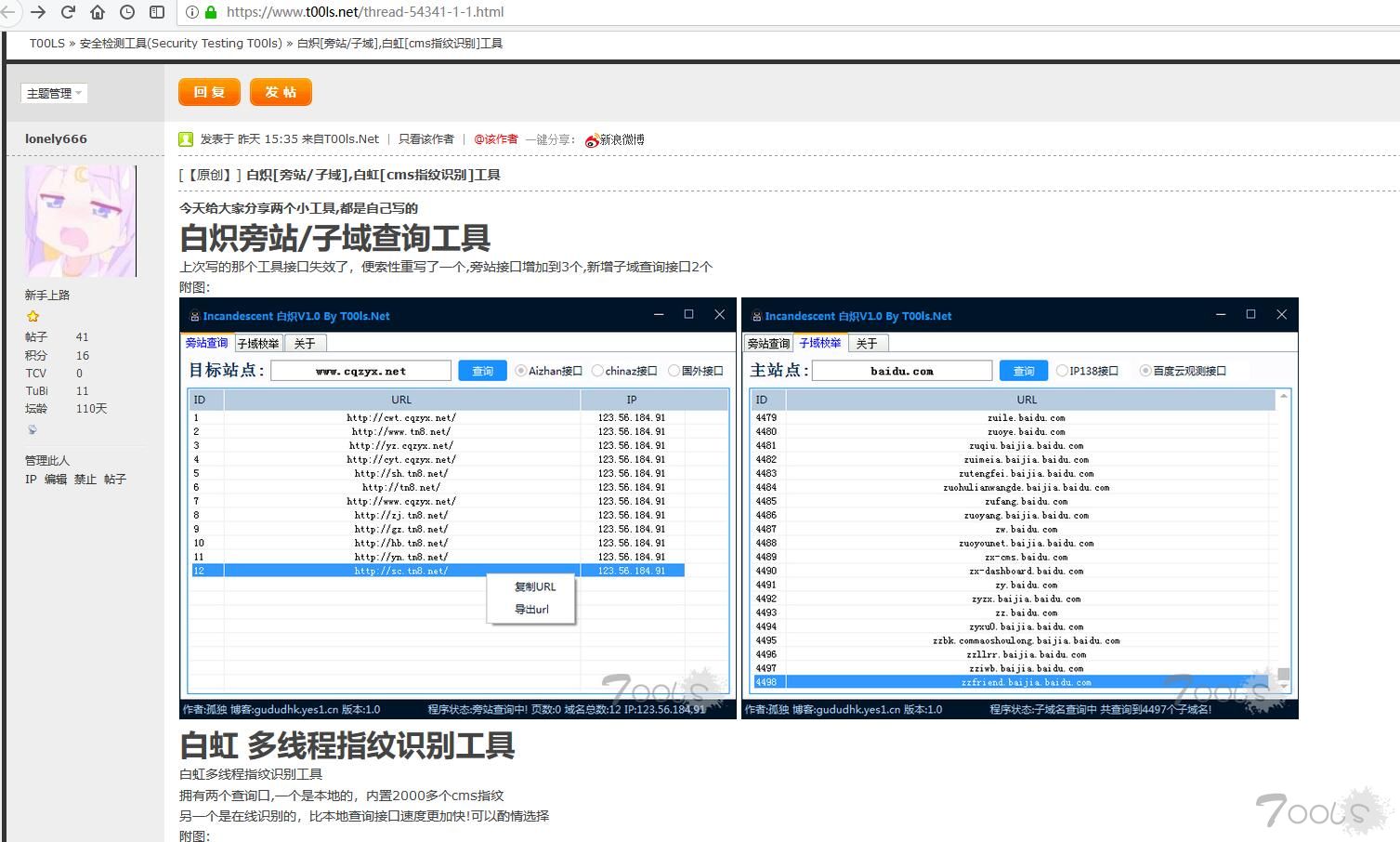Choose 导出url from the context menu
This screenshot has width=1400, height=842.
tap(531, 610)
